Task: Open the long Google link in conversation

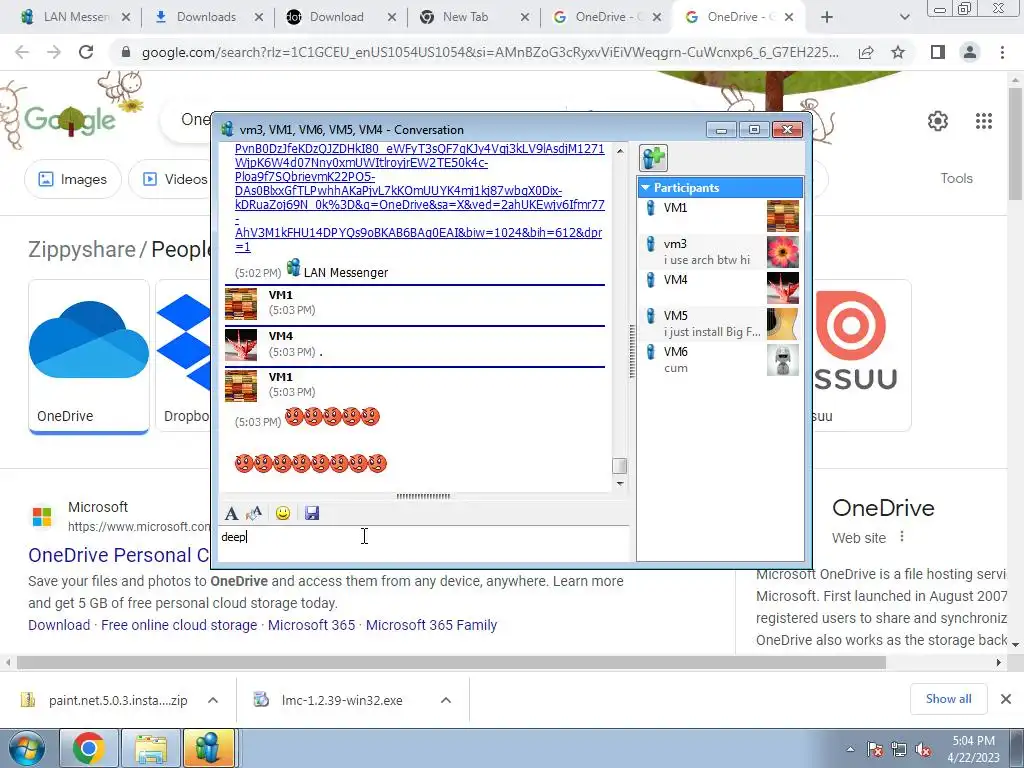Action: click(419, 198)
